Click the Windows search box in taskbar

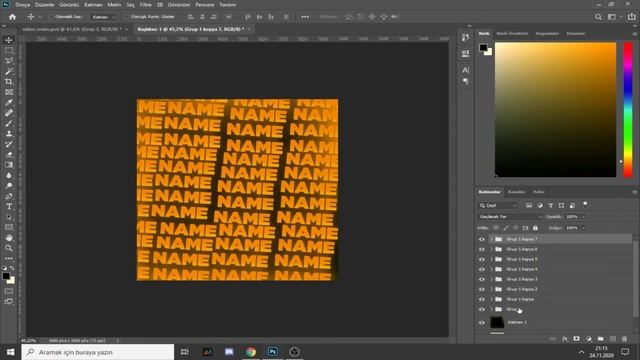tap(98, 352)
